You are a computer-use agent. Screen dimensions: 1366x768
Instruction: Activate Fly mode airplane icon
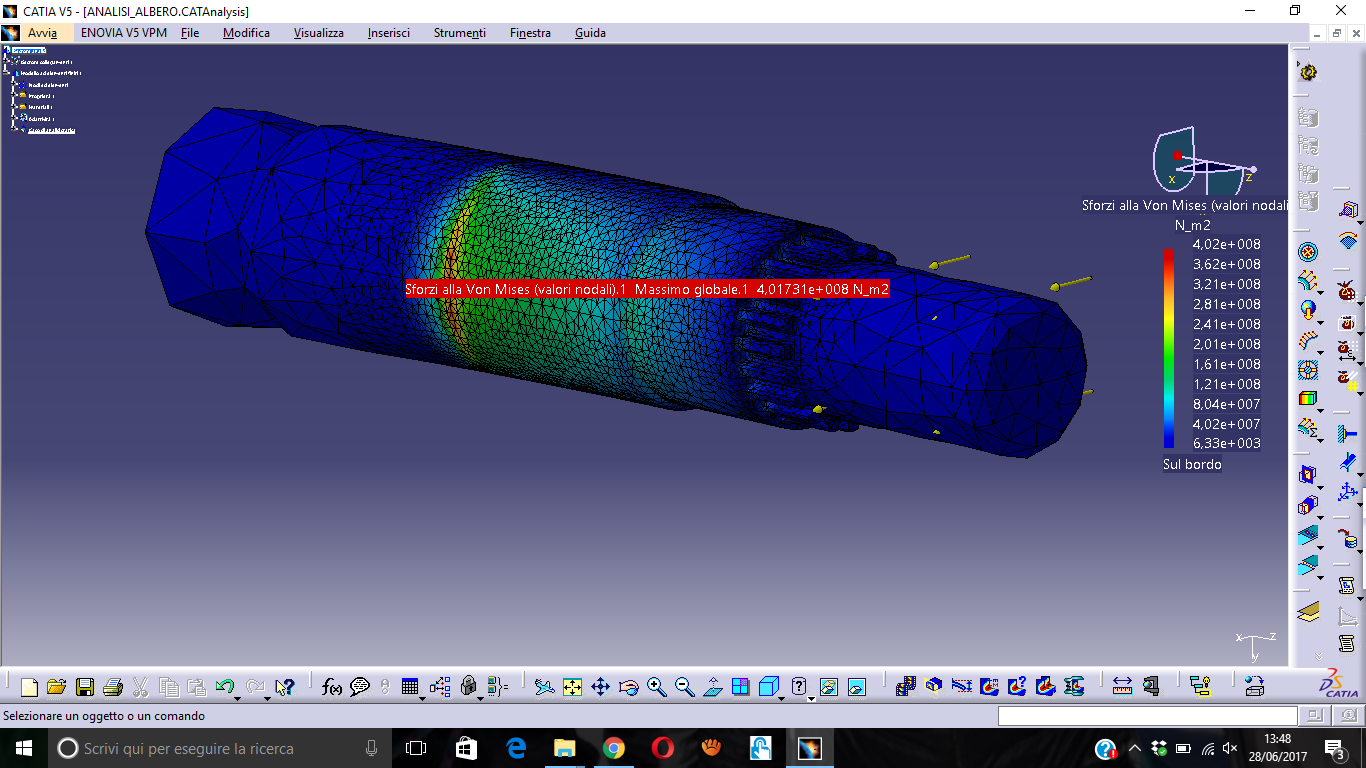(x=544, y=687)
